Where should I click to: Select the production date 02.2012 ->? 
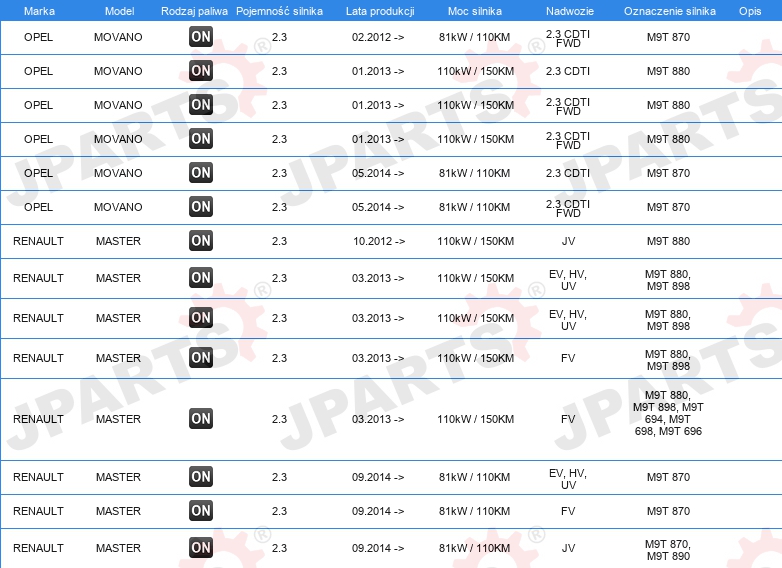tap(378, 37)
